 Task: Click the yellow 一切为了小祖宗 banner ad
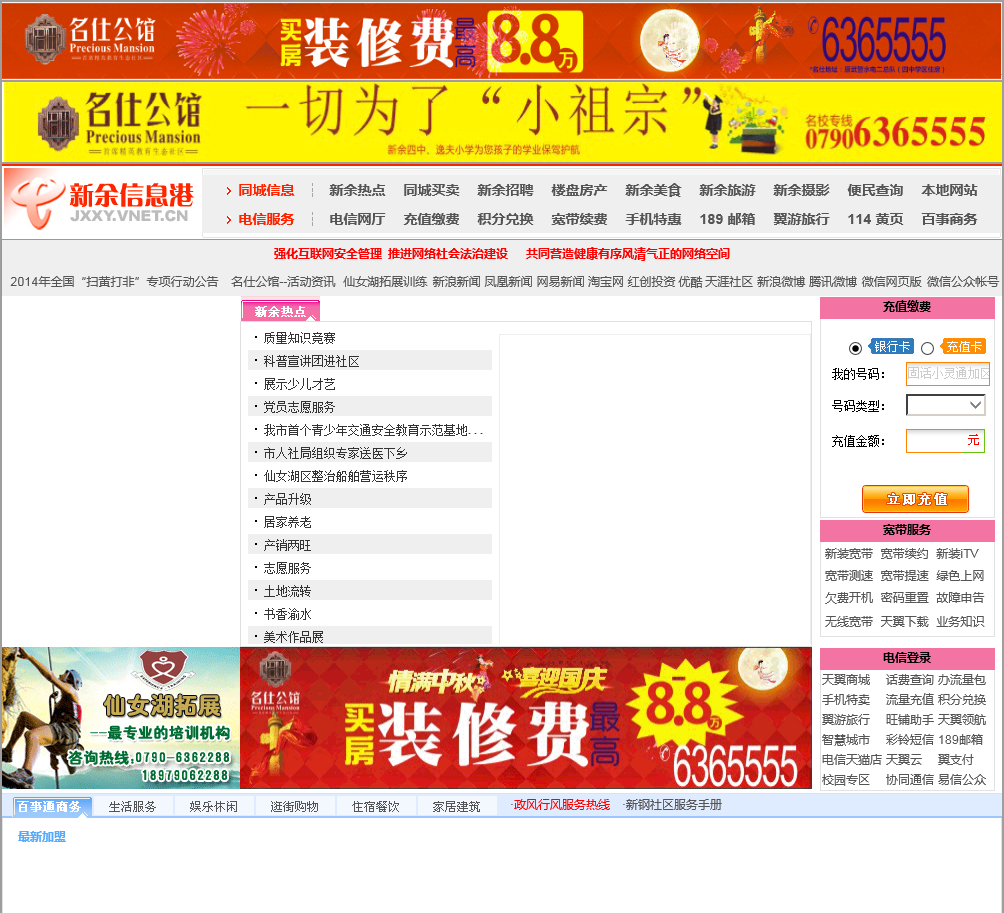point(502,122)
